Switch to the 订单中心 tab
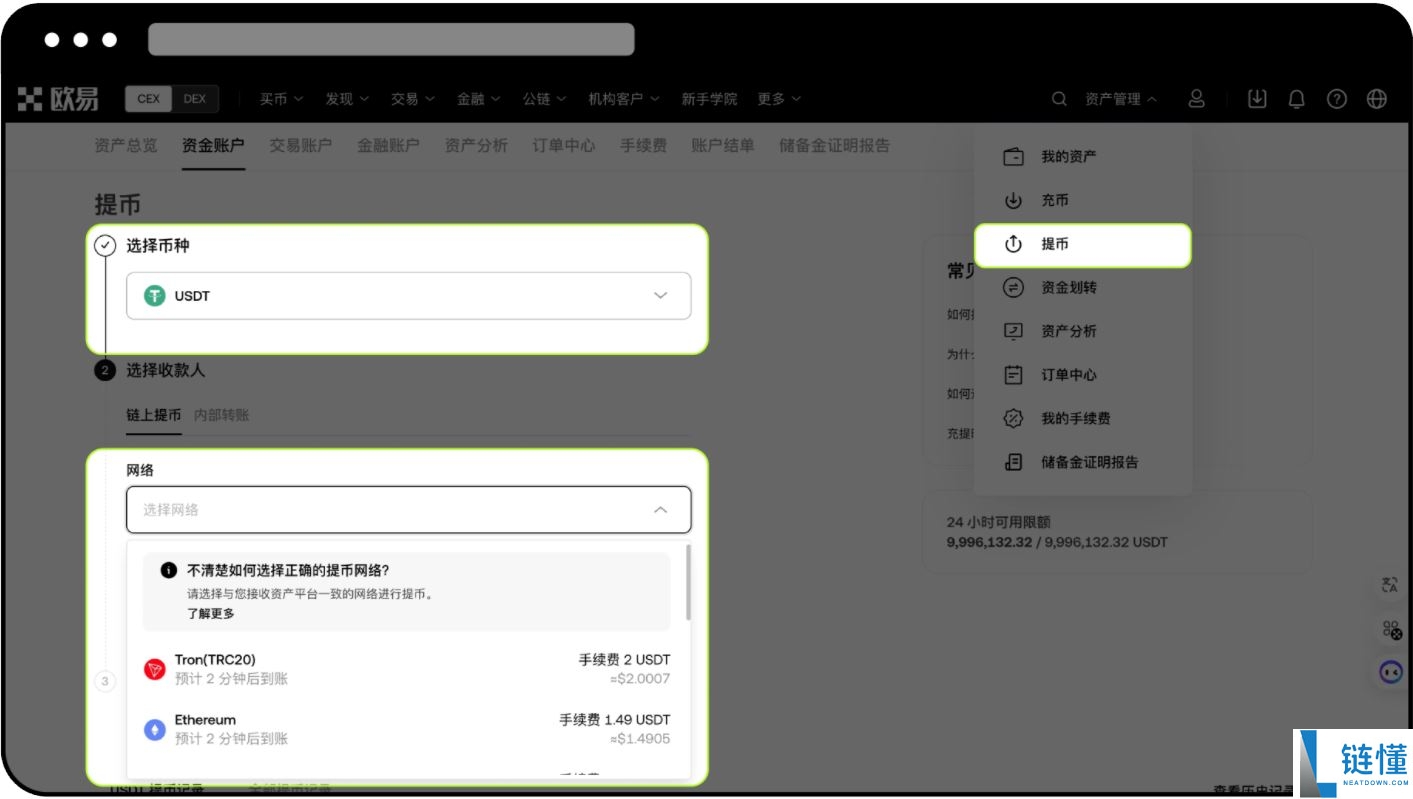This screenshot has width=1413, height=799. pyautogui.click(x=563, y=146)
